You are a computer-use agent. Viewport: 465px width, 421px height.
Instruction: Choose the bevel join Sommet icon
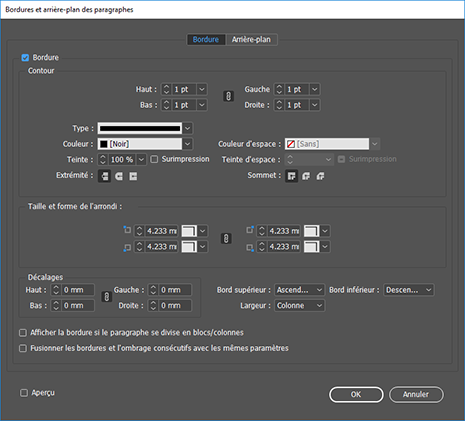(x=320, y=176)
